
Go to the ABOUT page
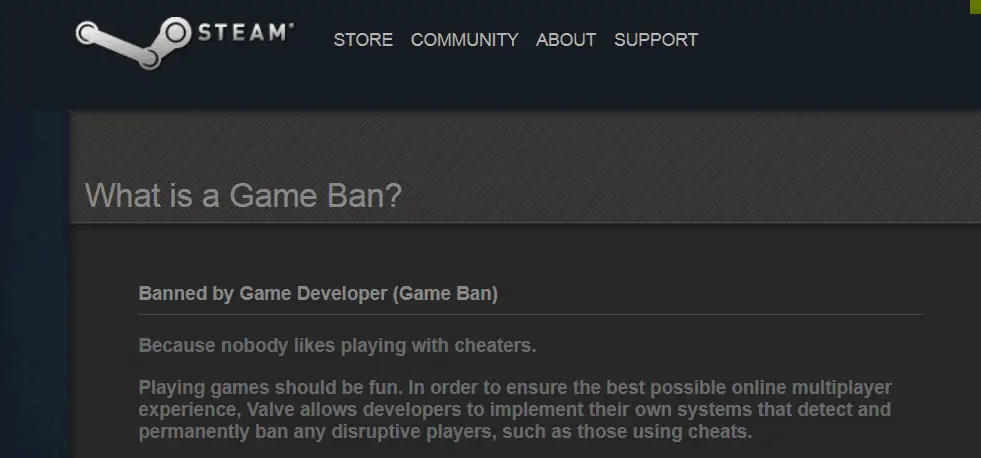(x=566, y=40)
